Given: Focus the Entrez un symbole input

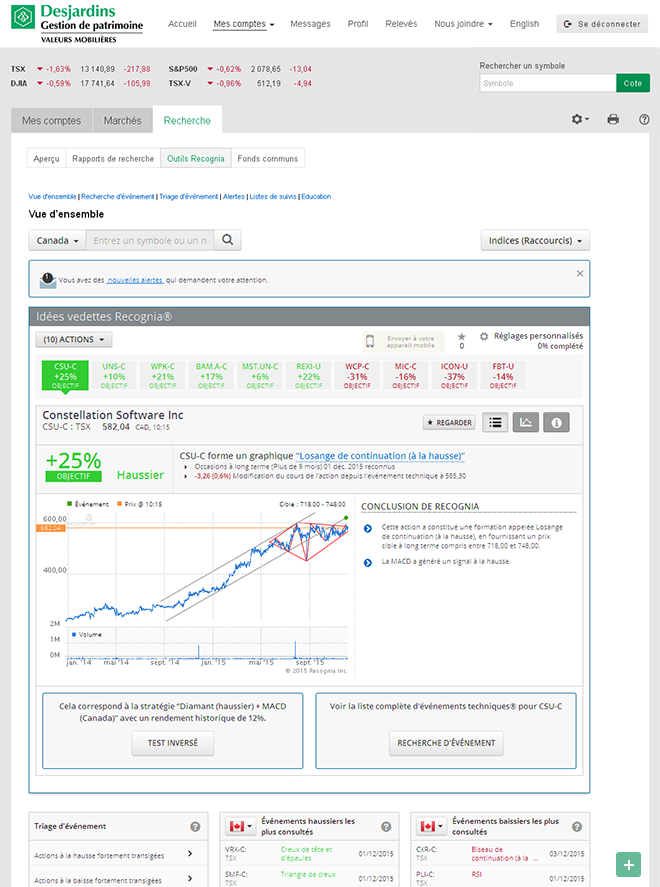Looking at the screenshot, I should coord(150,240).
